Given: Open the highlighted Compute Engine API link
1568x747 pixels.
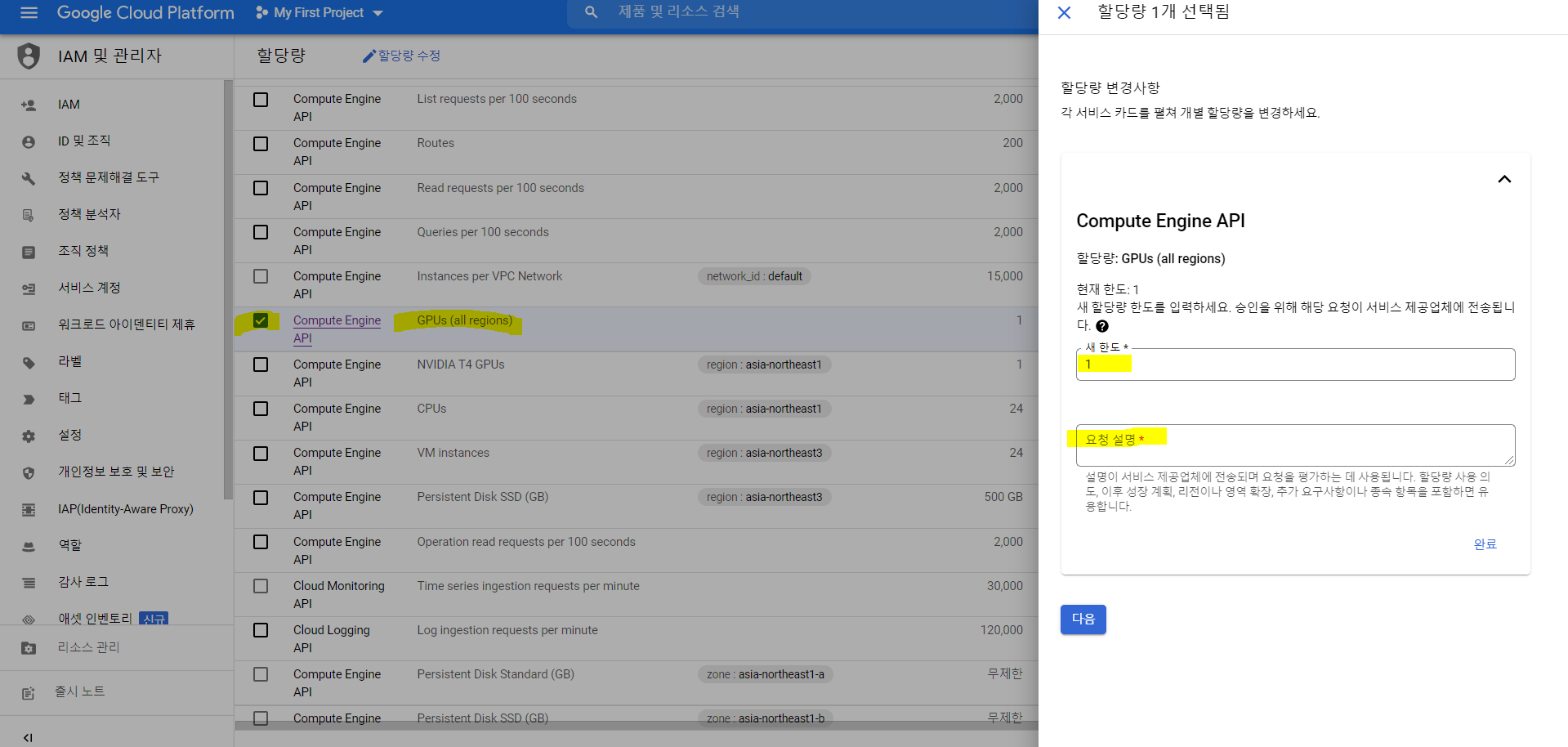Looking at the screenshot, I should pyautogui.click(x=337, y=329).
